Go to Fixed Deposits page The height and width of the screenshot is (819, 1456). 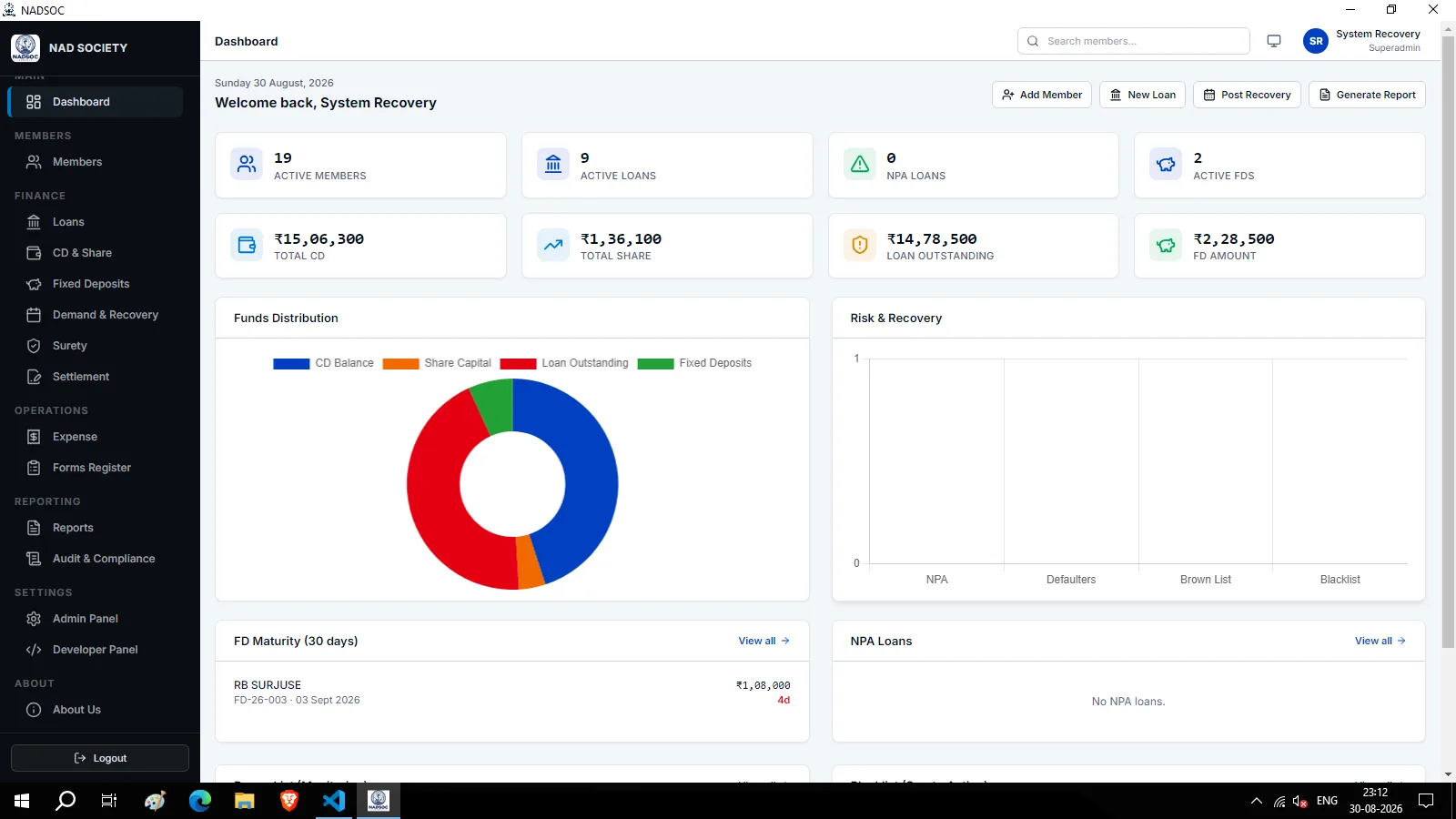click(x=96, y=284)
